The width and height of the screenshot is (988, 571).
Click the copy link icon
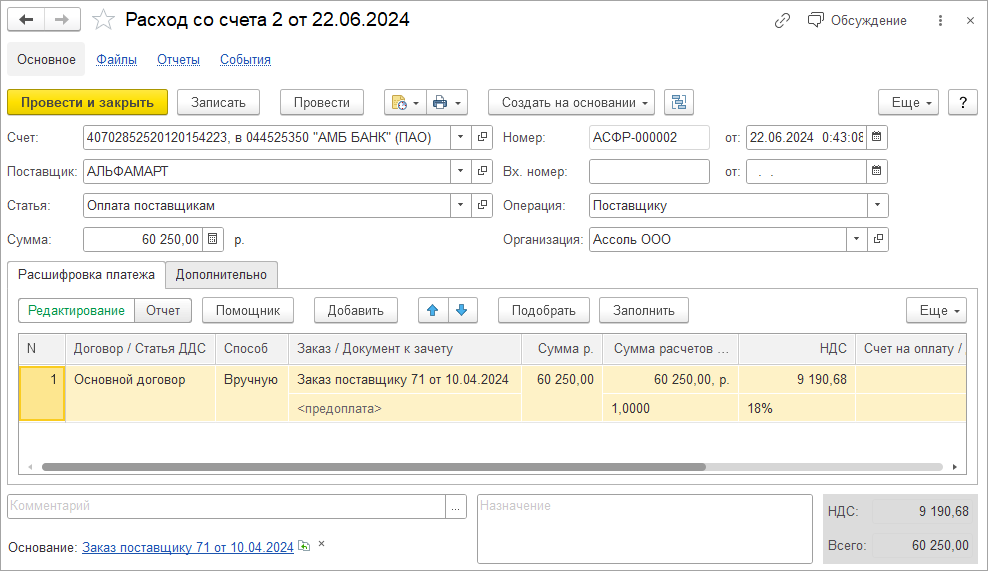(x=783, y=20)
